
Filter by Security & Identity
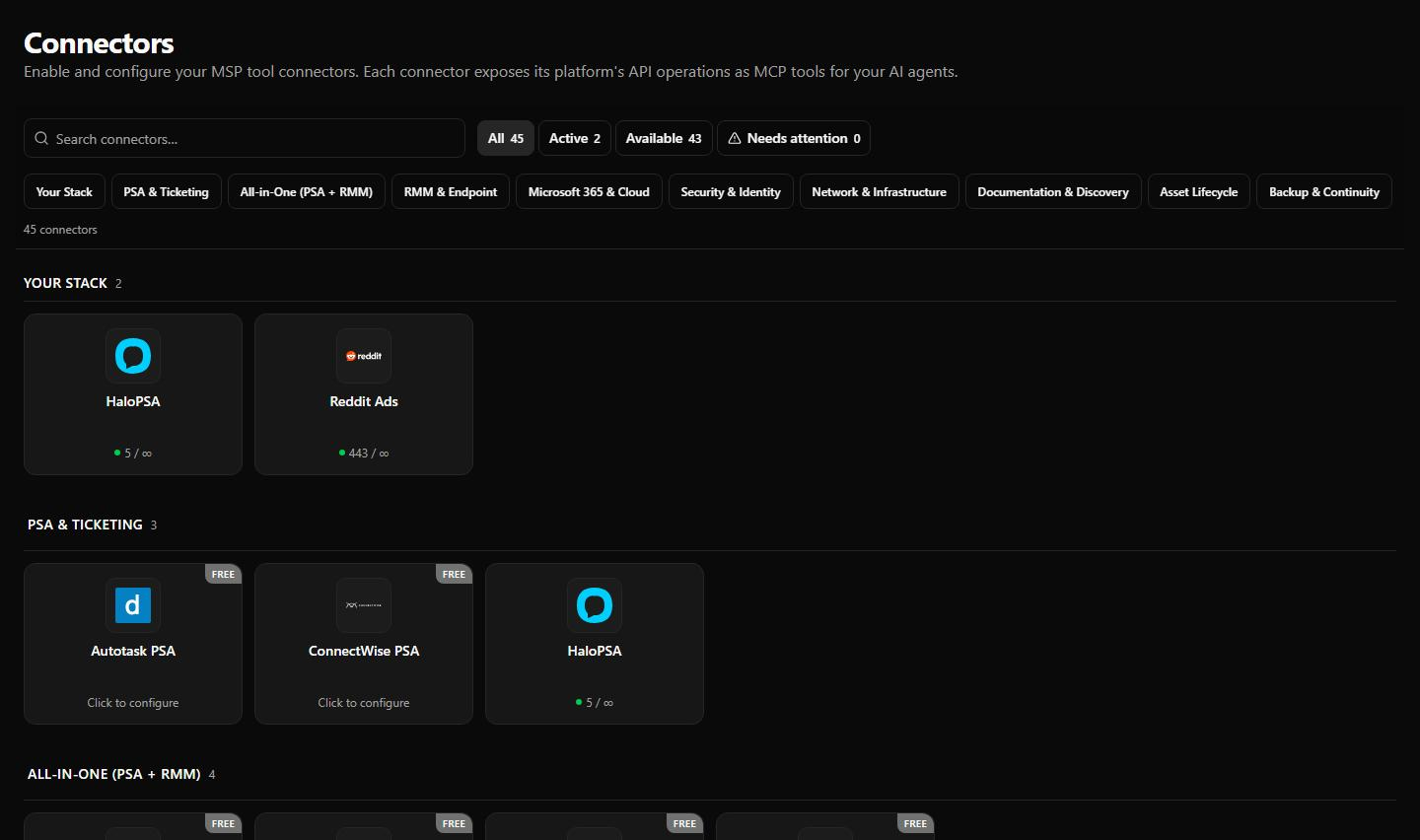click(x=731, y=192)
